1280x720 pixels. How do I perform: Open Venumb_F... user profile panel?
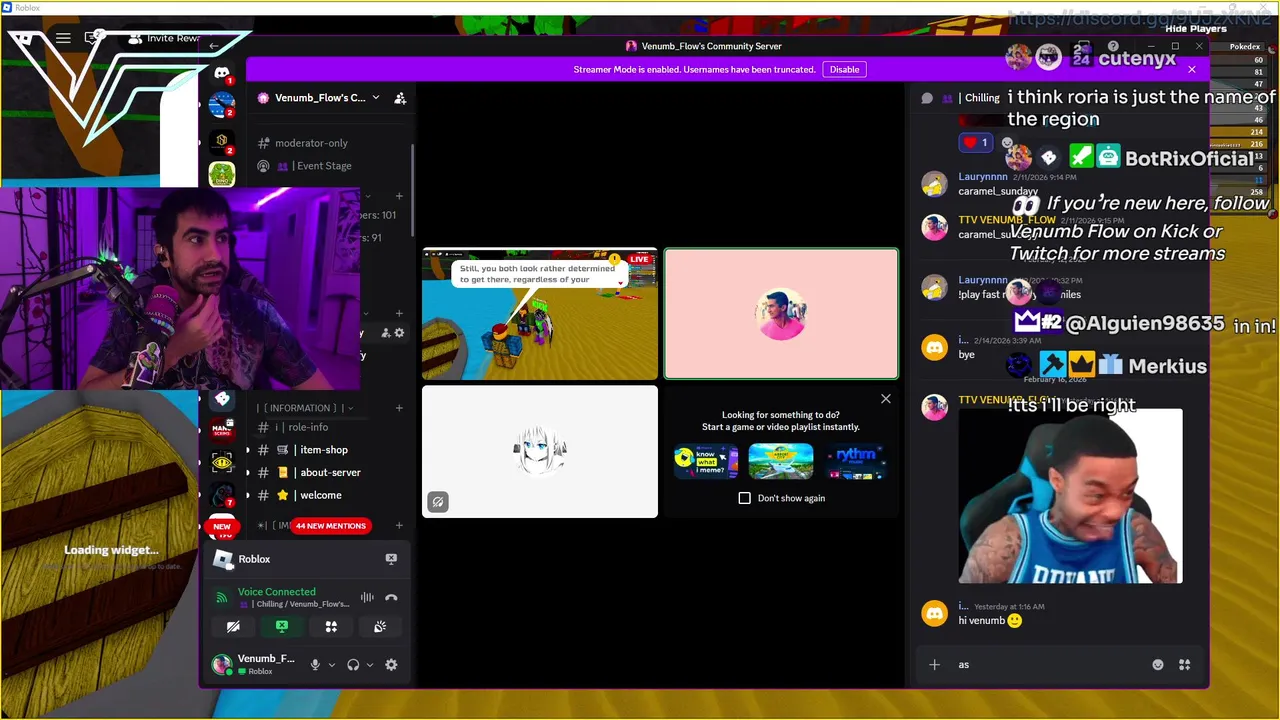[254, 665]
